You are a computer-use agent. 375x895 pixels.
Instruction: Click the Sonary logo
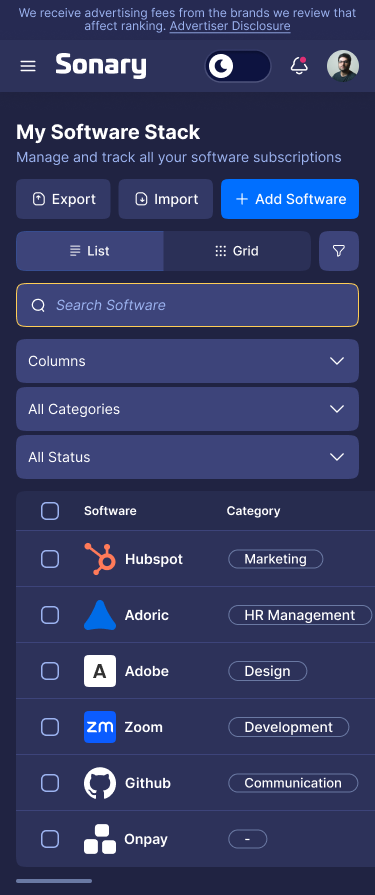pos(101,66)
